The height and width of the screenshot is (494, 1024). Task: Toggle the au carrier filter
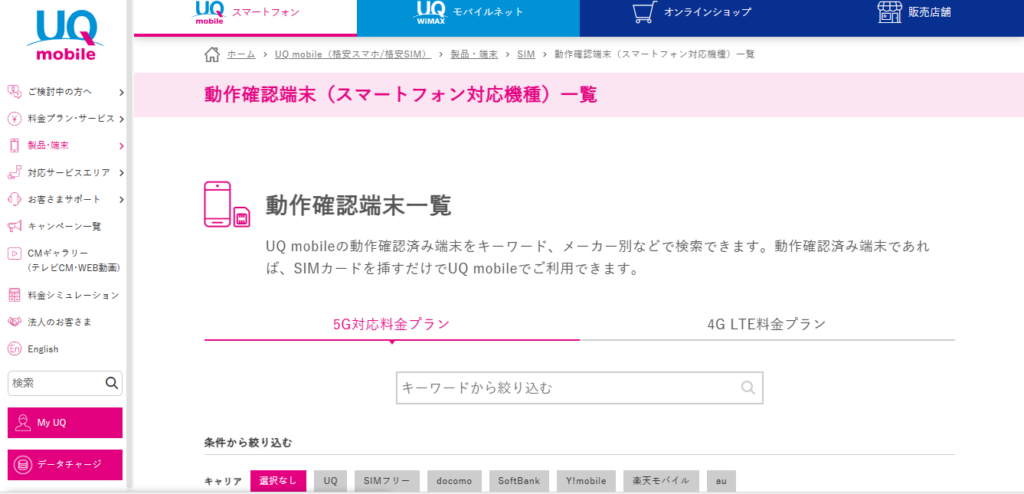[721, 481]
